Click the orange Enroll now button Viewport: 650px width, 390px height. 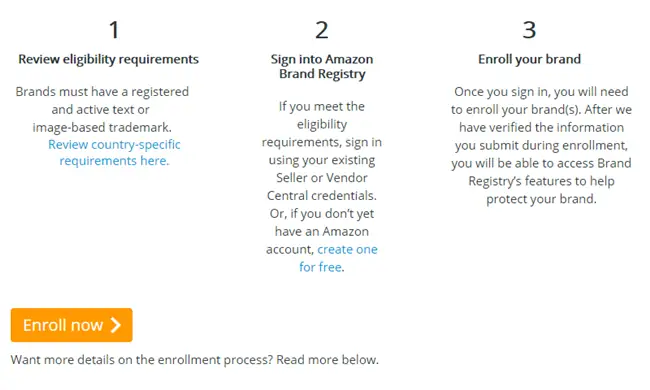(x=72, y=325)
